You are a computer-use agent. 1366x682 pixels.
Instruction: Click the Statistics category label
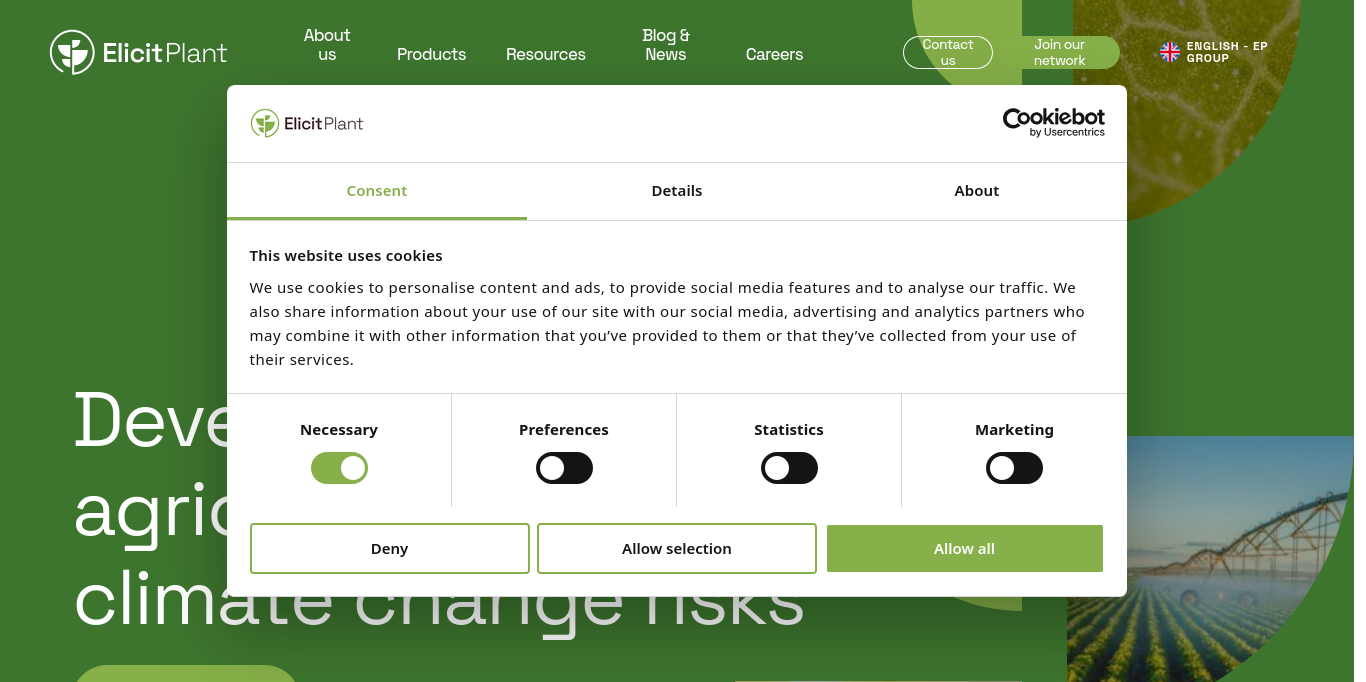pos(789,430)
